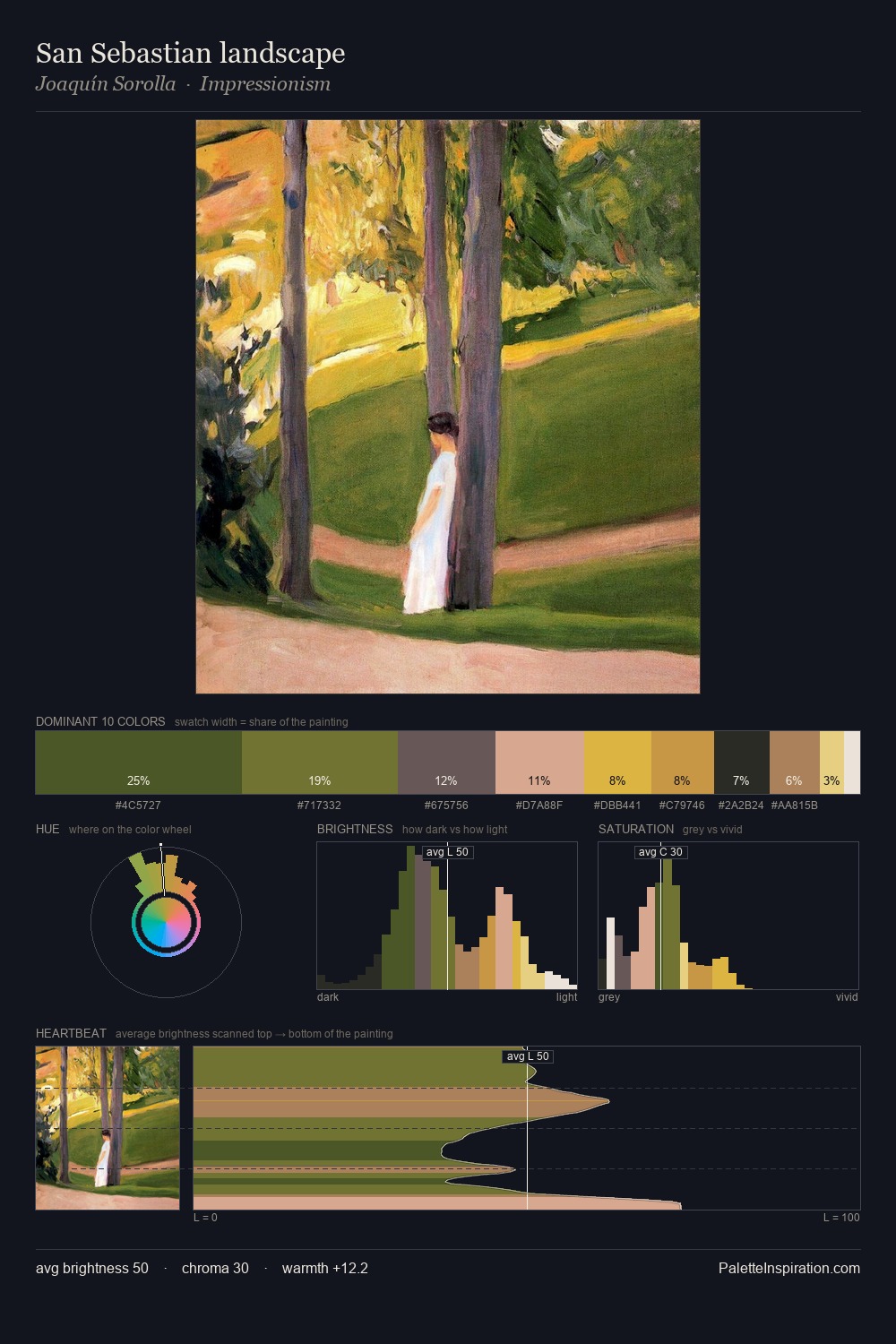Click the '#2A2B24' hex code label

(741, 806)
